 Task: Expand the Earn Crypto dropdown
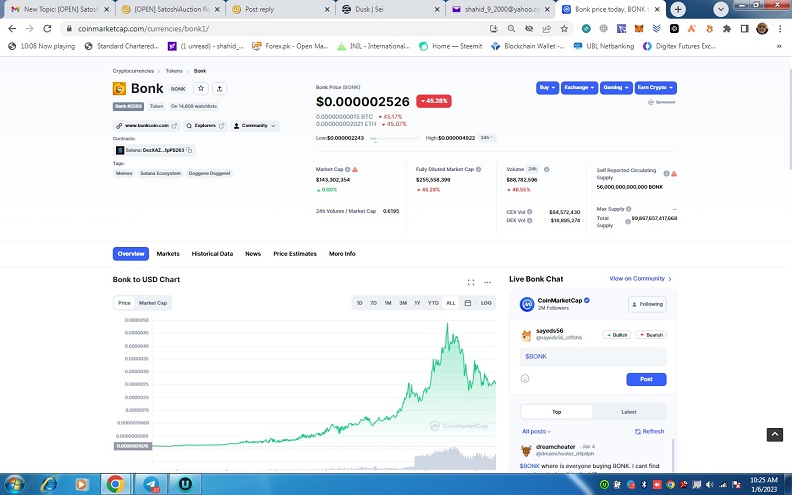point(655,88)
